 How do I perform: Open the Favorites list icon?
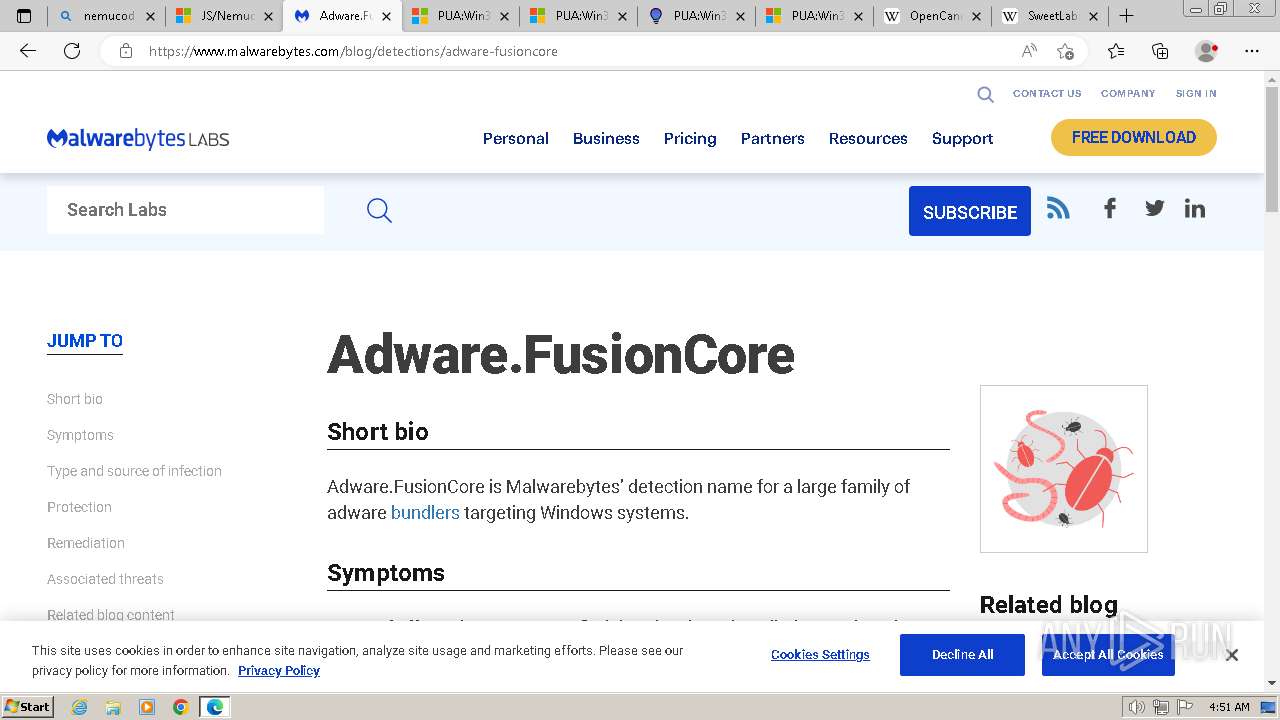click(1116, 51)
